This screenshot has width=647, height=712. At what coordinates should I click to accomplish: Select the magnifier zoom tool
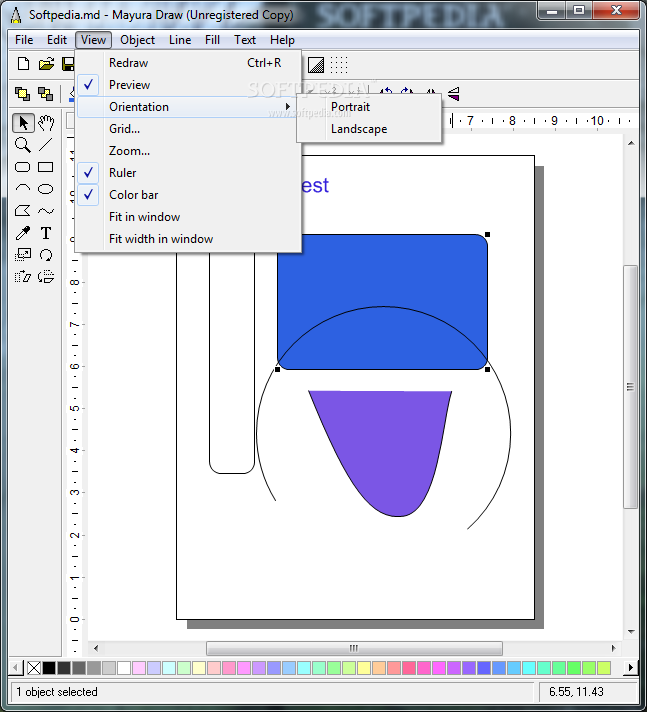(23, 145)
